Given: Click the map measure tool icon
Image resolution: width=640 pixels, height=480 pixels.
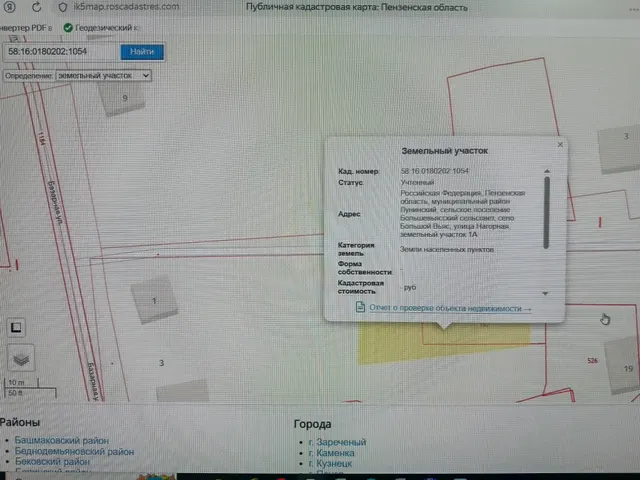Looking at the screenshot, I should (16, 328).
